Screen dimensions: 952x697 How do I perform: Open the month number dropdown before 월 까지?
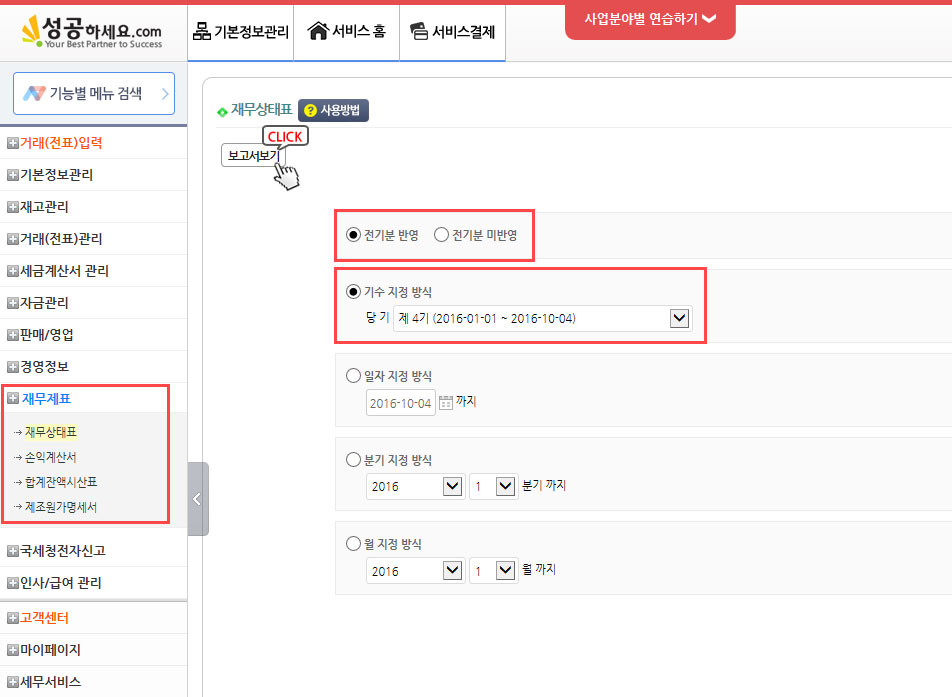494,571
